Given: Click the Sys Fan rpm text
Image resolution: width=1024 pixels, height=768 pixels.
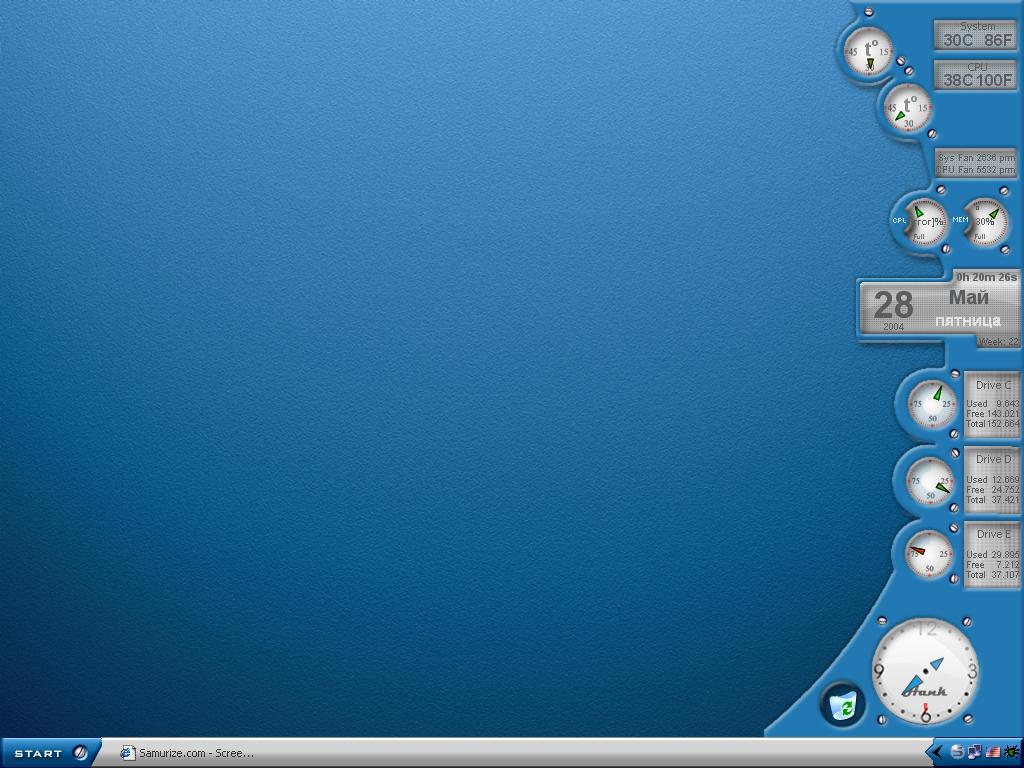Looking at the screenshot, I should (976, 158).
